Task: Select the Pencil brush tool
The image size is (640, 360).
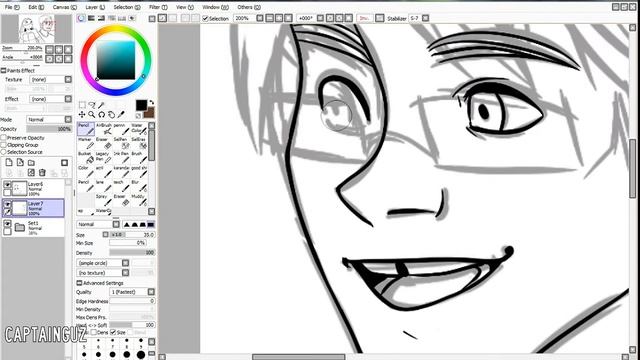Action: tap(86, 129)
